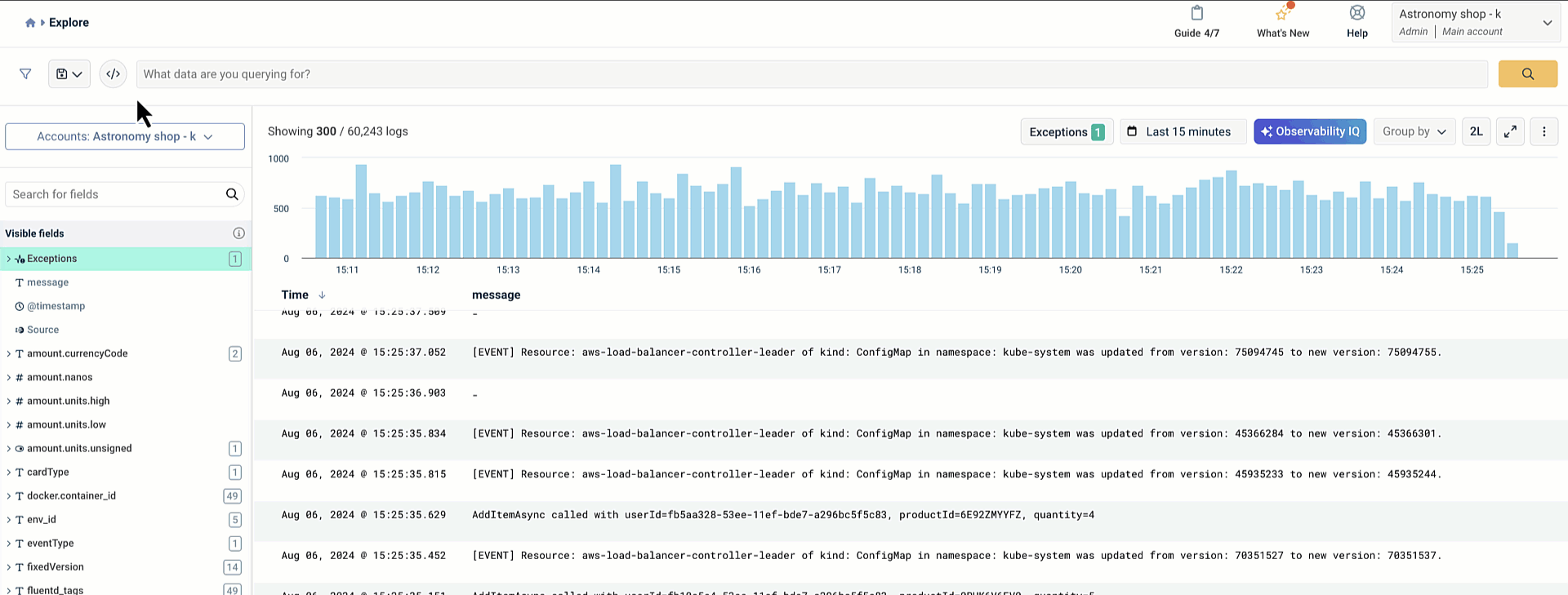This screenshot has width=1568, height=595.
Task: Click the Observability IQ button
Action: (x=1310, y=131)
